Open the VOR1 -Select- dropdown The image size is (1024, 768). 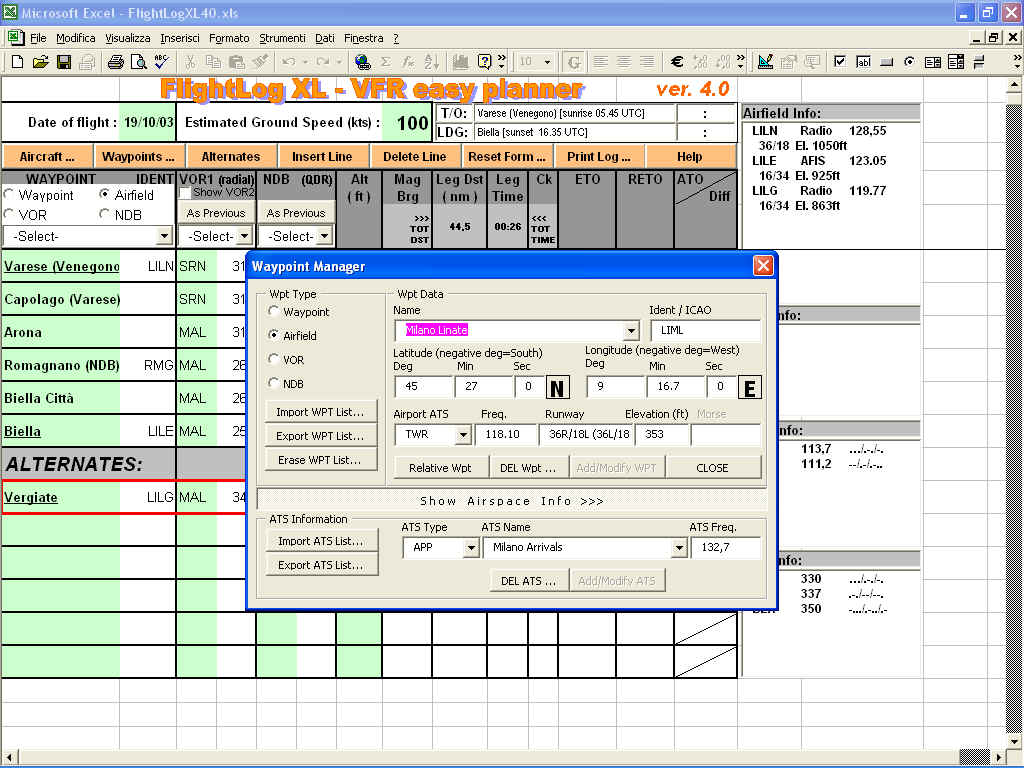[244, 236]
